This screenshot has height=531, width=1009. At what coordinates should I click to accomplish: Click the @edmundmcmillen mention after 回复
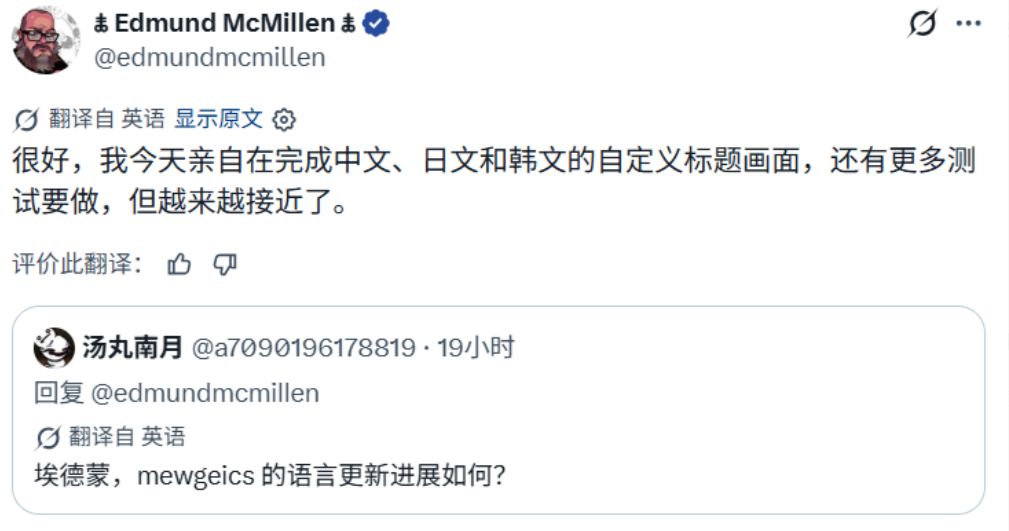click(205, 393)
